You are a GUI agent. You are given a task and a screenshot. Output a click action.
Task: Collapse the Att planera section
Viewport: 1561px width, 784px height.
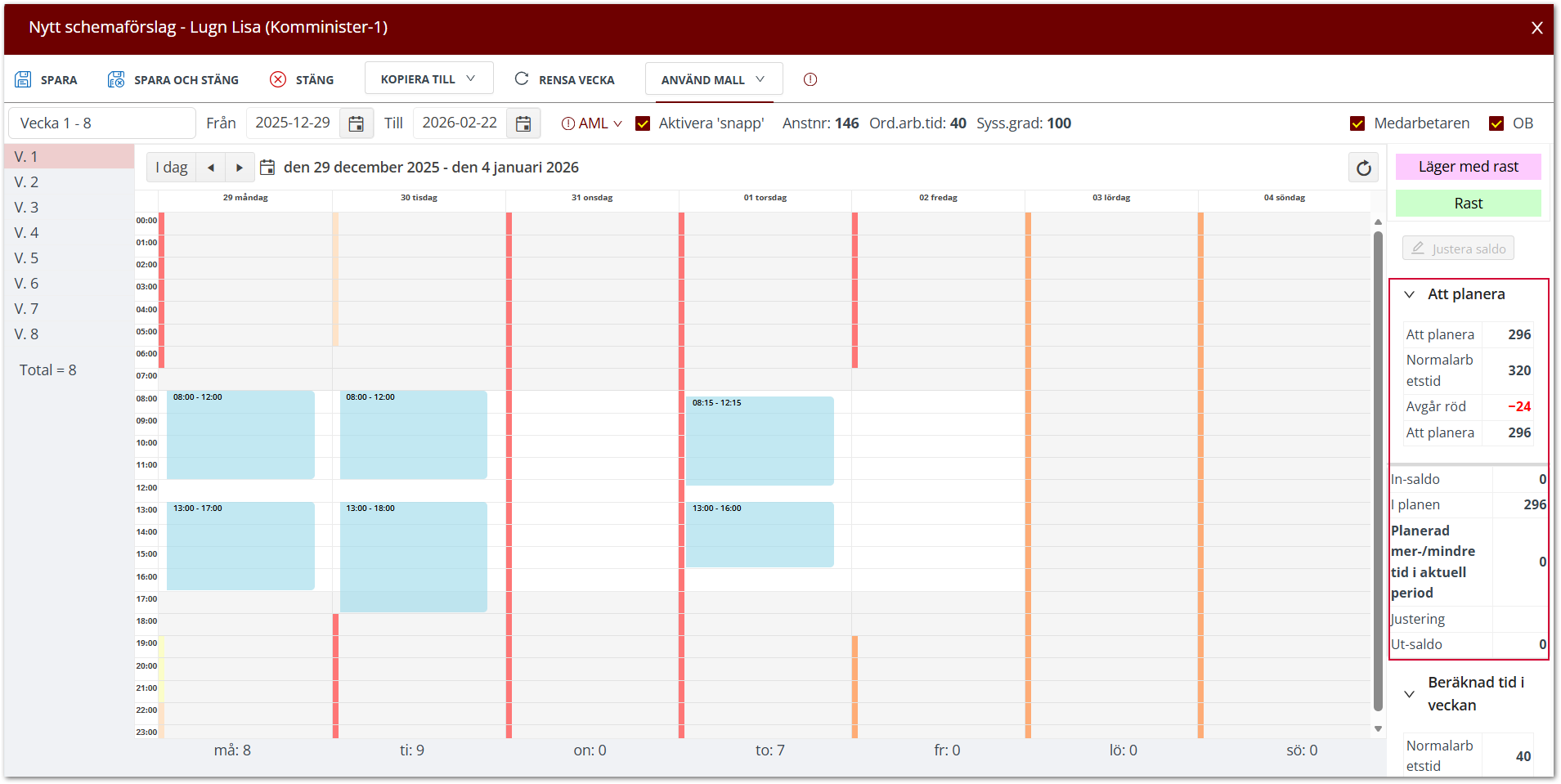click(1410, 294)
